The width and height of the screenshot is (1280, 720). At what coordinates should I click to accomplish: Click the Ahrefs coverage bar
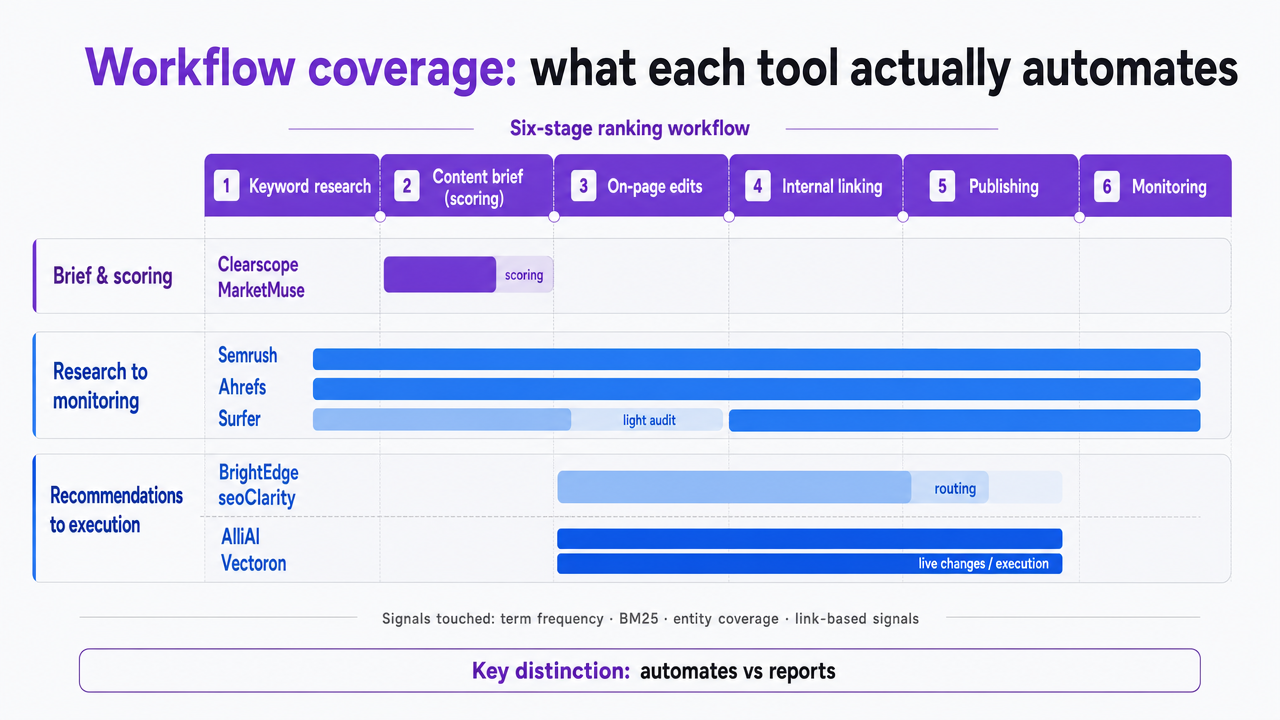point(756,389)
